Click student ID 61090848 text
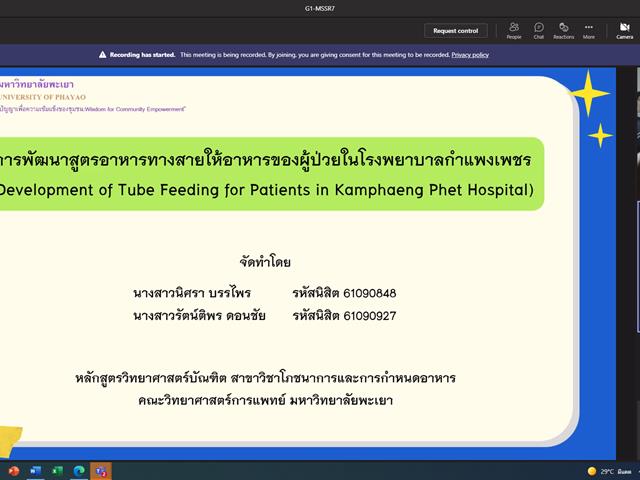 click(369, 293)
